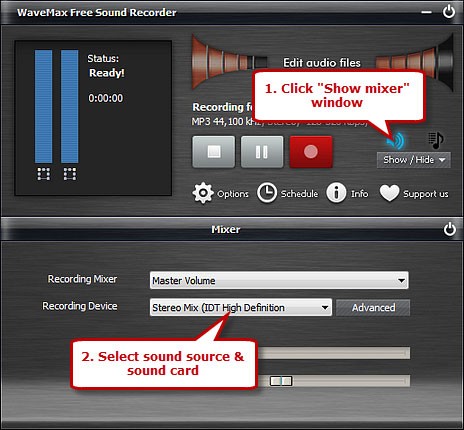Minimize the WaveMax recorder window

tap(426, 12)
